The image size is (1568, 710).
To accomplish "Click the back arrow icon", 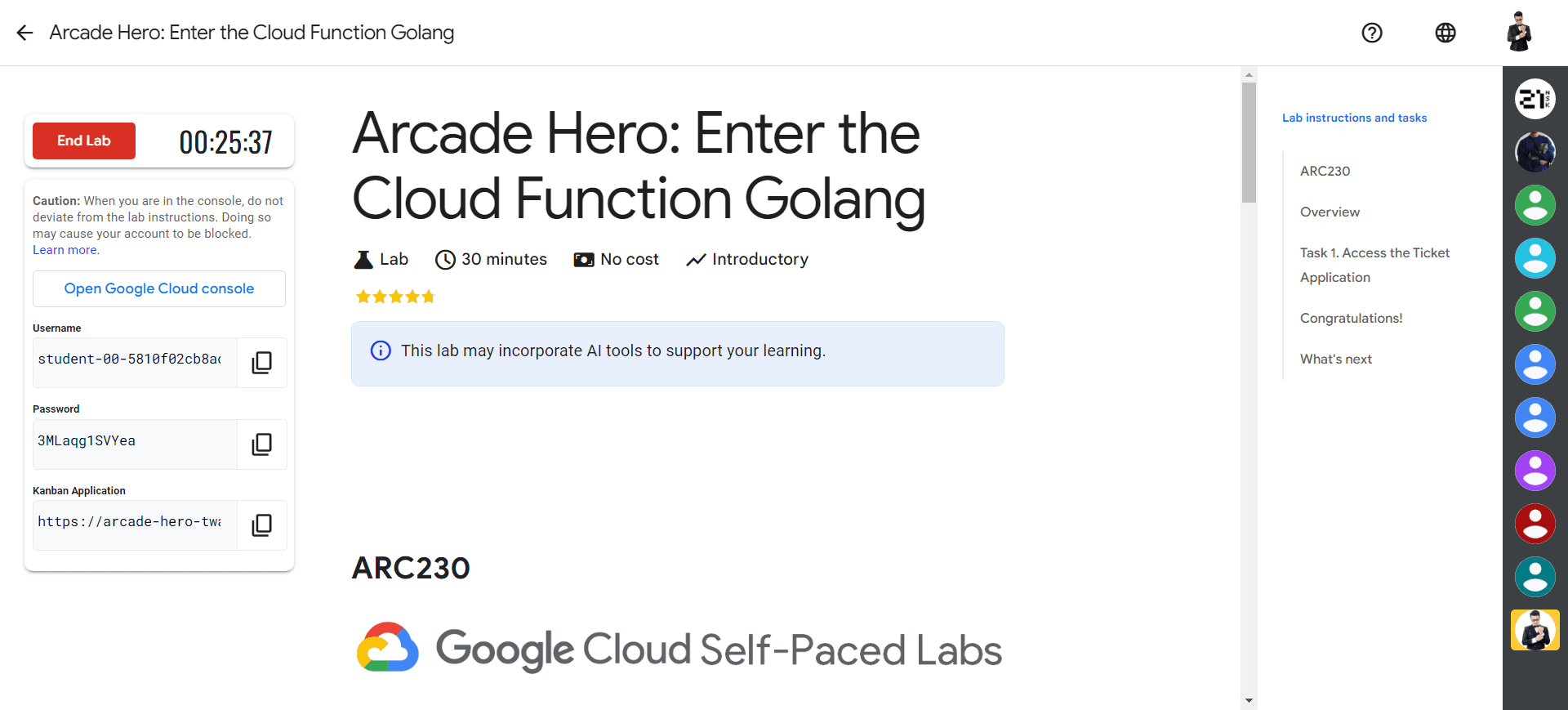I will click(24, 33).
